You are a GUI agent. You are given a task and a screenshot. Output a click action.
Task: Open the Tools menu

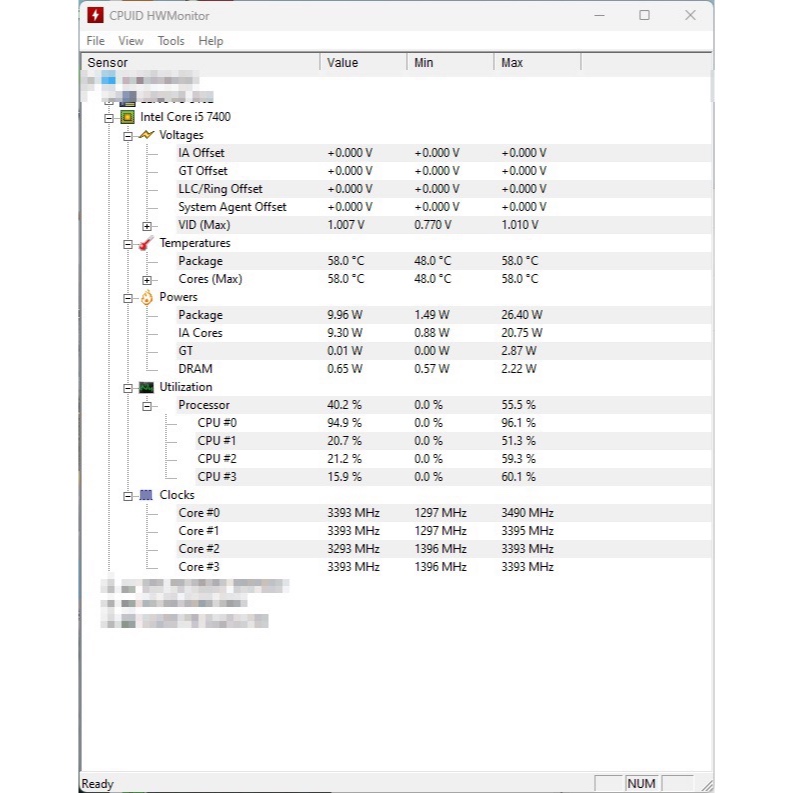coord(171,41)
